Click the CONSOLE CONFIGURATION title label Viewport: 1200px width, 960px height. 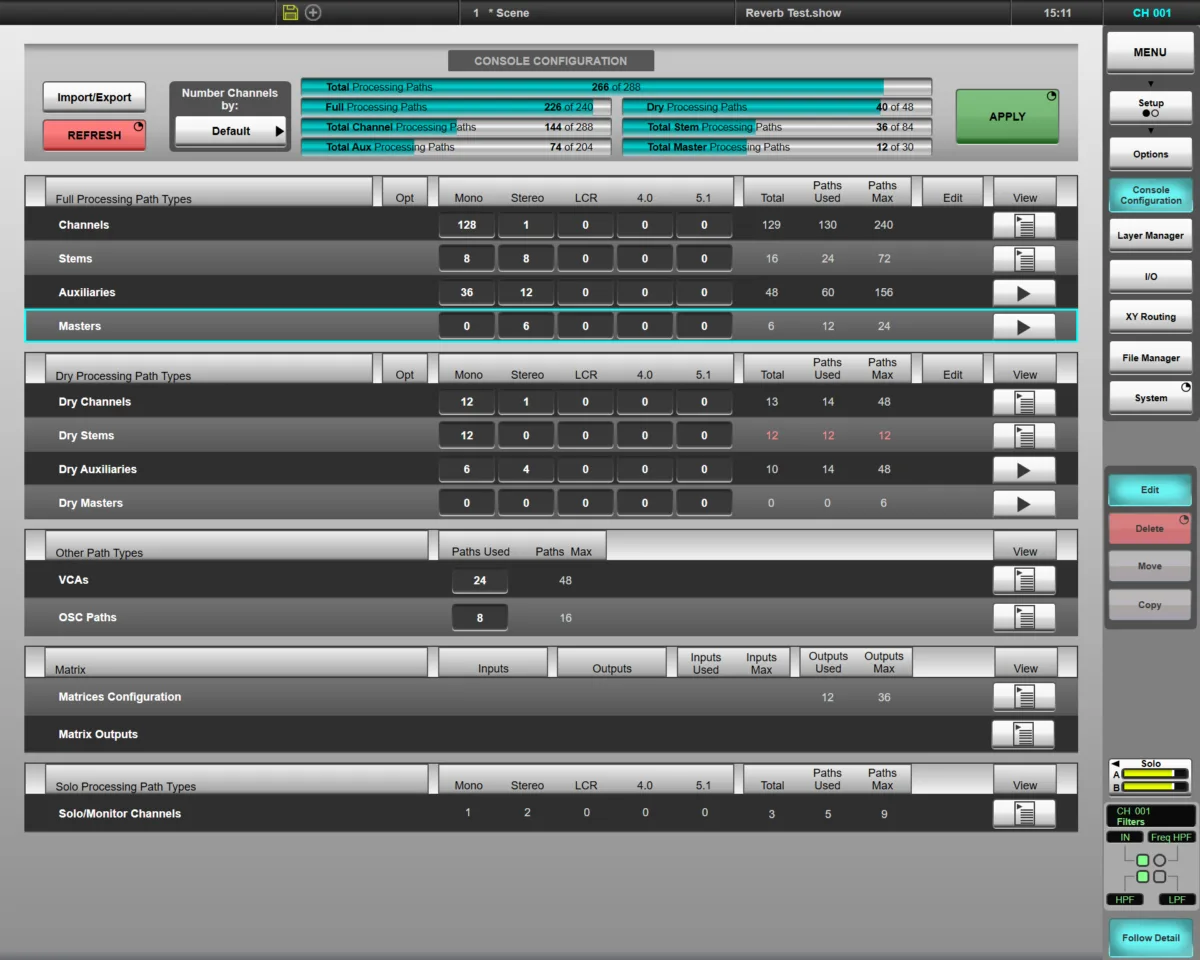(x=551, y=61)
